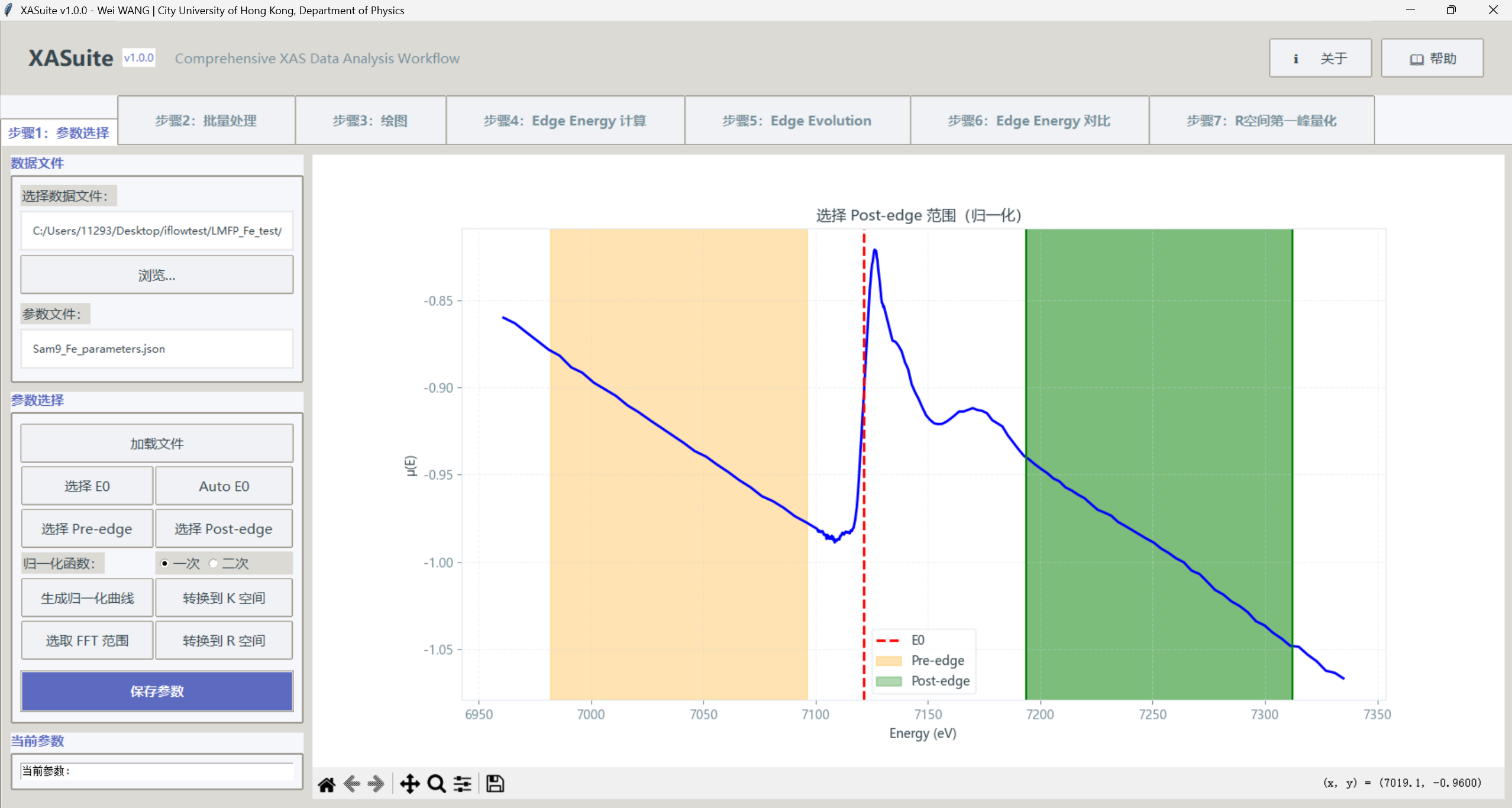Select the 一次 normalization radio option
1512x808 pixels.
coord(165,564)
